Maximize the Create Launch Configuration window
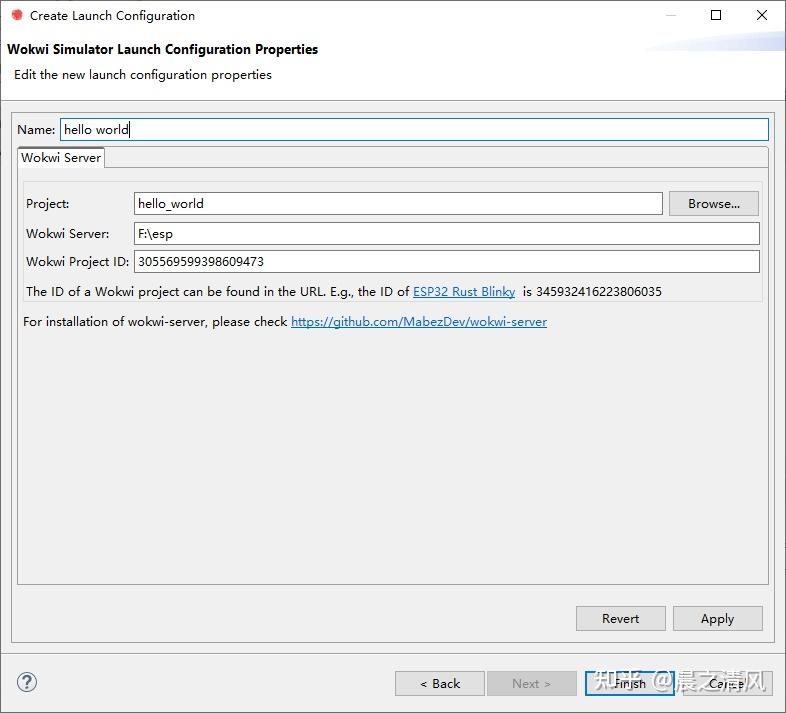The width and height of the screenshot is (786, 713). [716, 15]
